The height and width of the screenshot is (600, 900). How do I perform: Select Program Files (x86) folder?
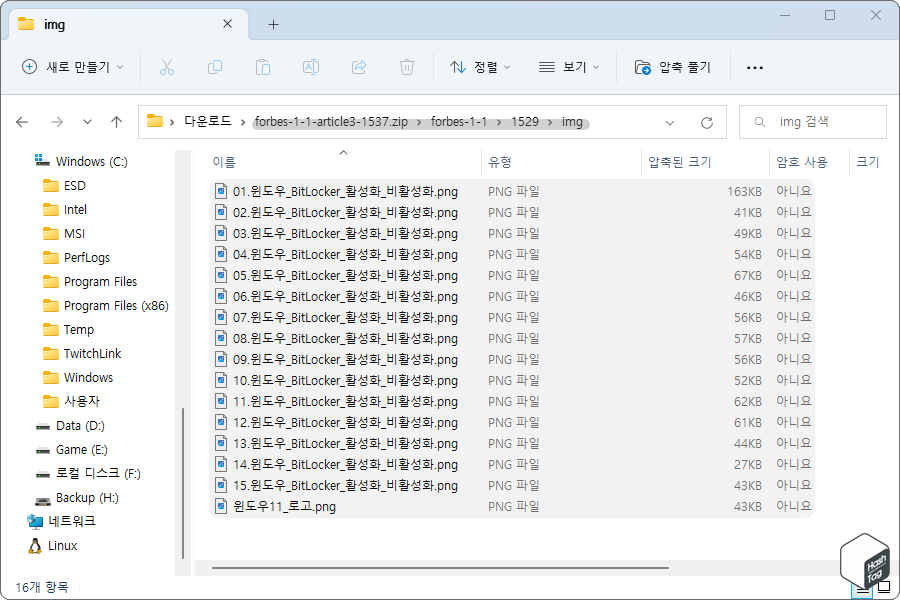pyautogui.click(x=106, y=305)
